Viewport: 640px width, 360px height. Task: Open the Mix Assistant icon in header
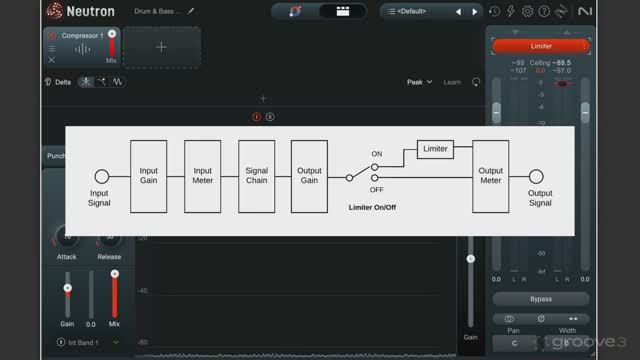pyautogui.click(x=295, y=11)
